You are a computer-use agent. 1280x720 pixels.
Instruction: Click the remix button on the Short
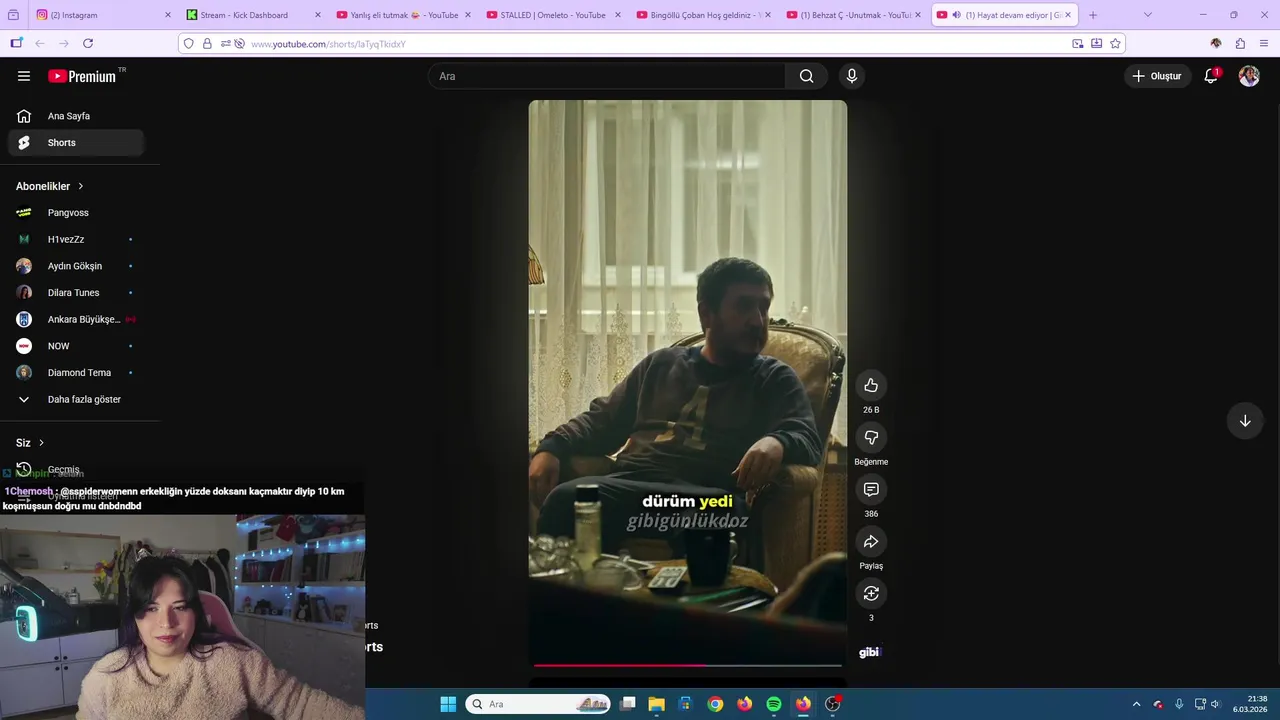pos(871,594)
